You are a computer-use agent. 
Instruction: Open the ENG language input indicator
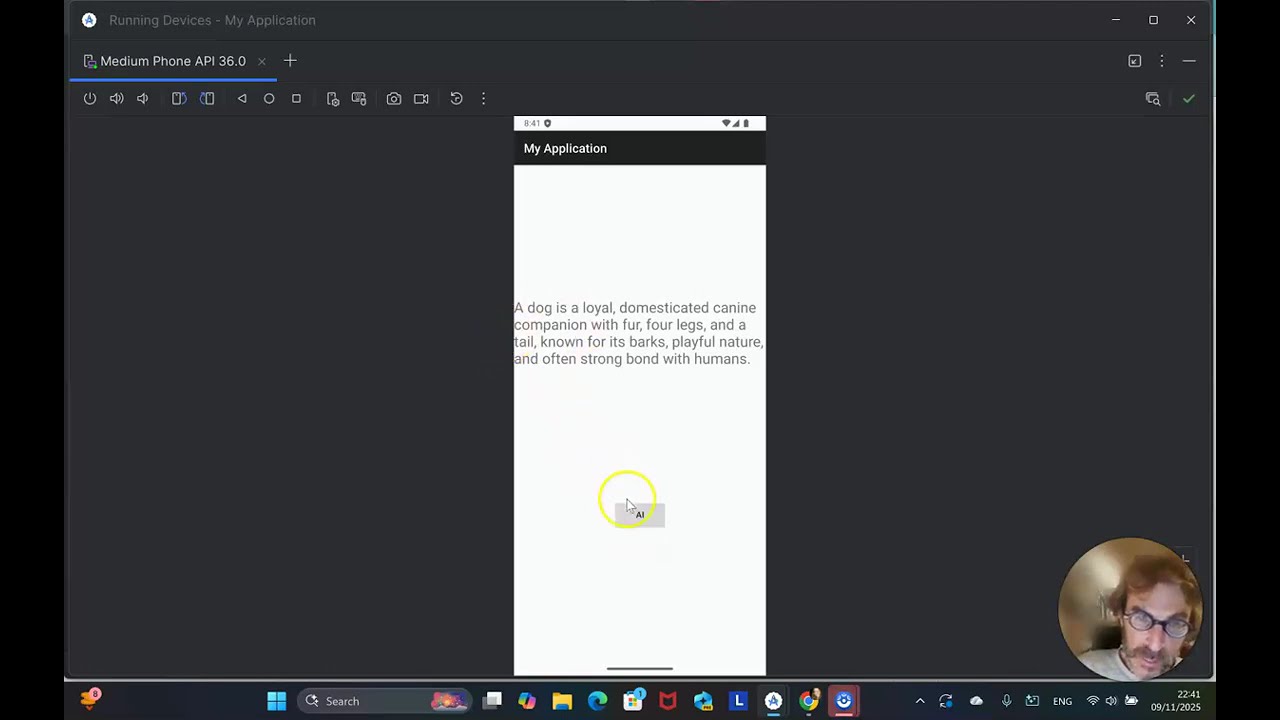click(x=1062, y=701)
